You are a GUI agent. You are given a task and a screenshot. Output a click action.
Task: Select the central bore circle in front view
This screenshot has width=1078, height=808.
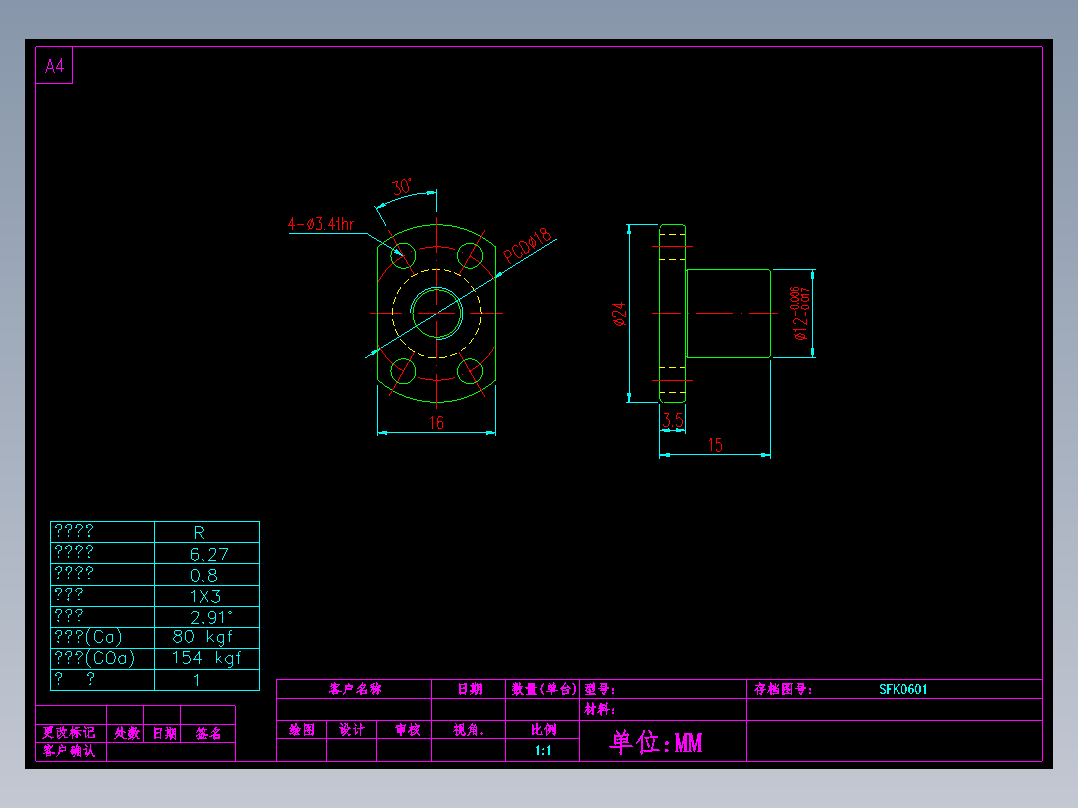point(437,314)
